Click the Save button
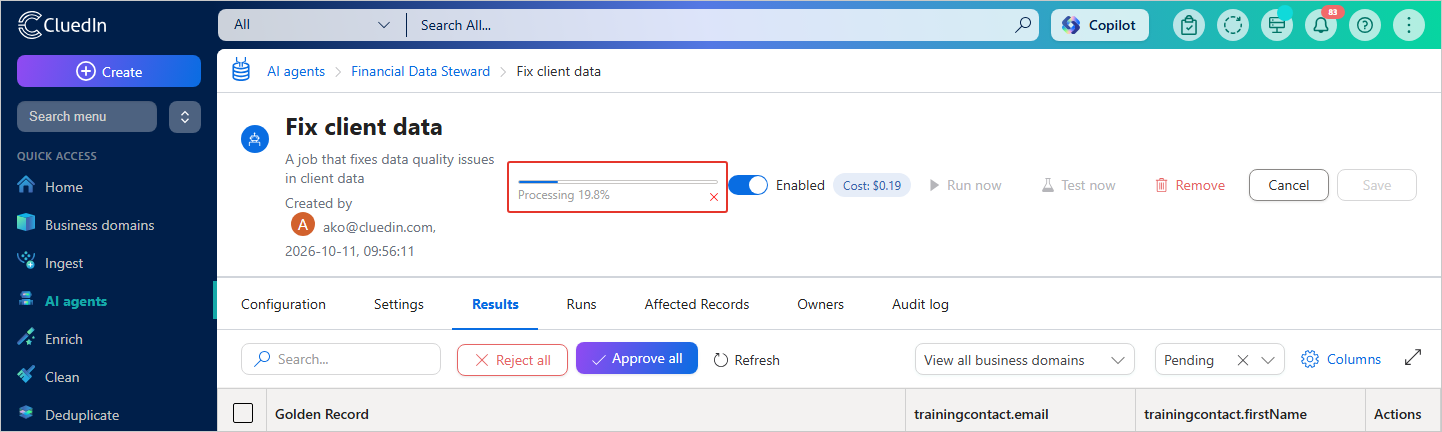 [x=1377, y=185]
